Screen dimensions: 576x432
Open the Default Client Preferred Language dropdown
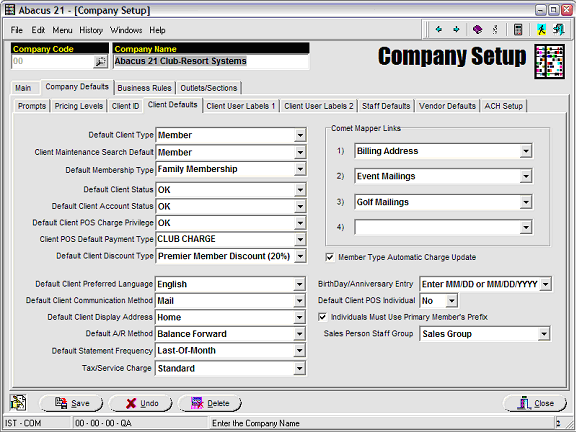pyautogui.click(x=299, y=284)
